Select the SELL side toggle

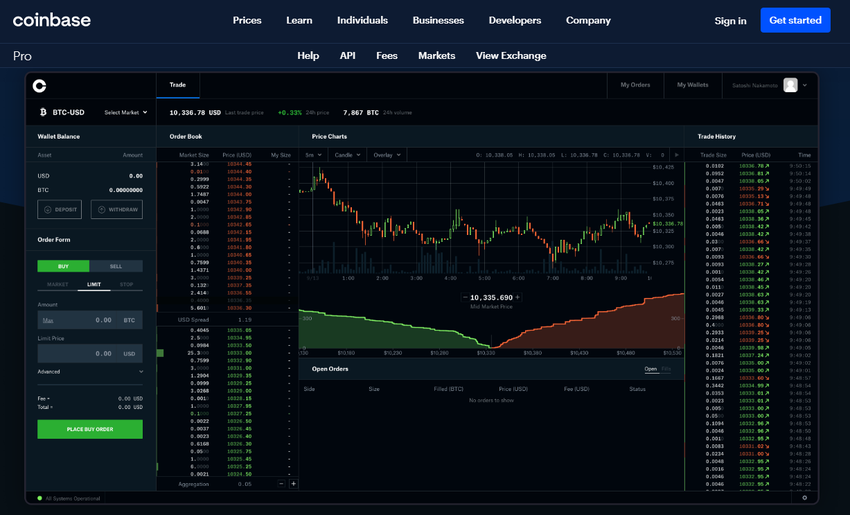tap(116, 266)
